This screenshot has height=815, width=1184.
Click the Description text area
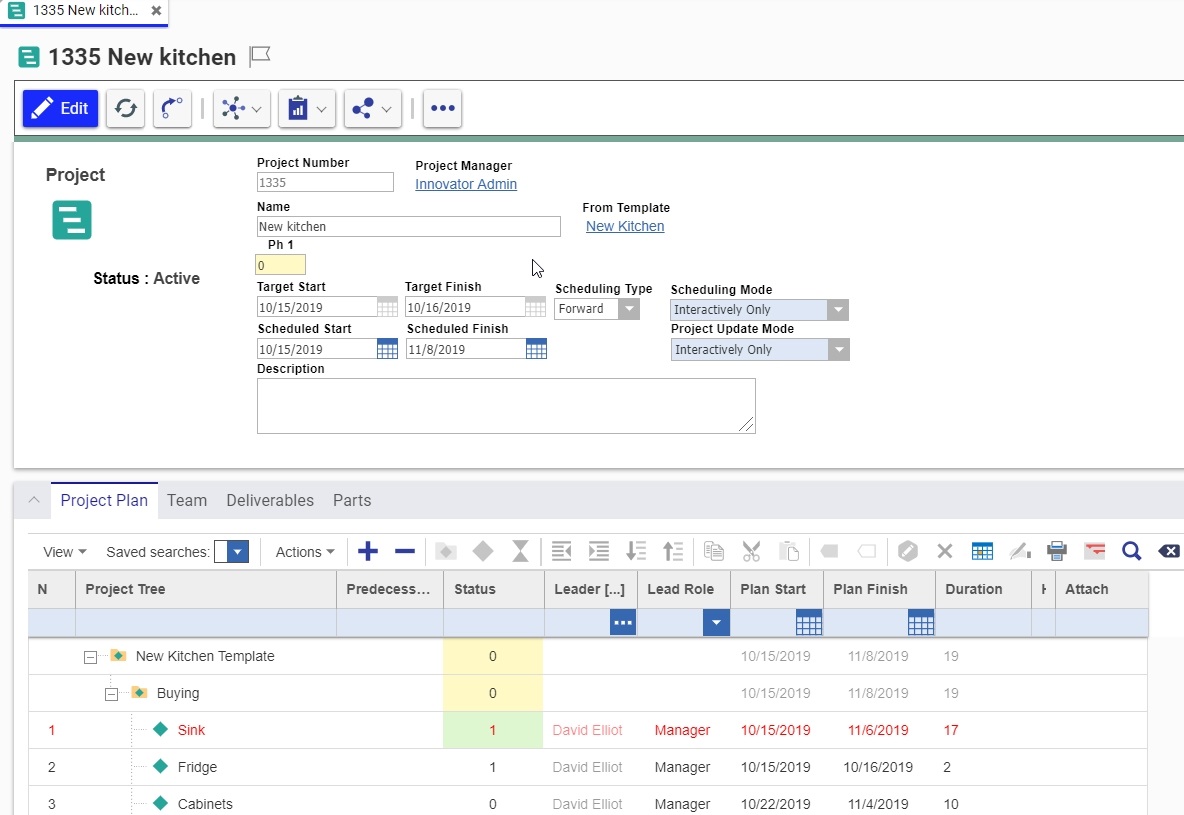(506, 406)
